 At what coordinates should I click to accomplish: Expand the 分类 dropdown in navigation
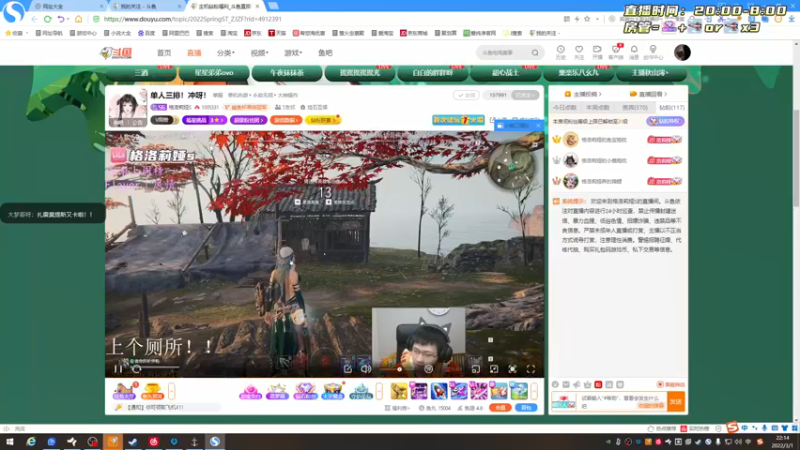pos(226,53)
